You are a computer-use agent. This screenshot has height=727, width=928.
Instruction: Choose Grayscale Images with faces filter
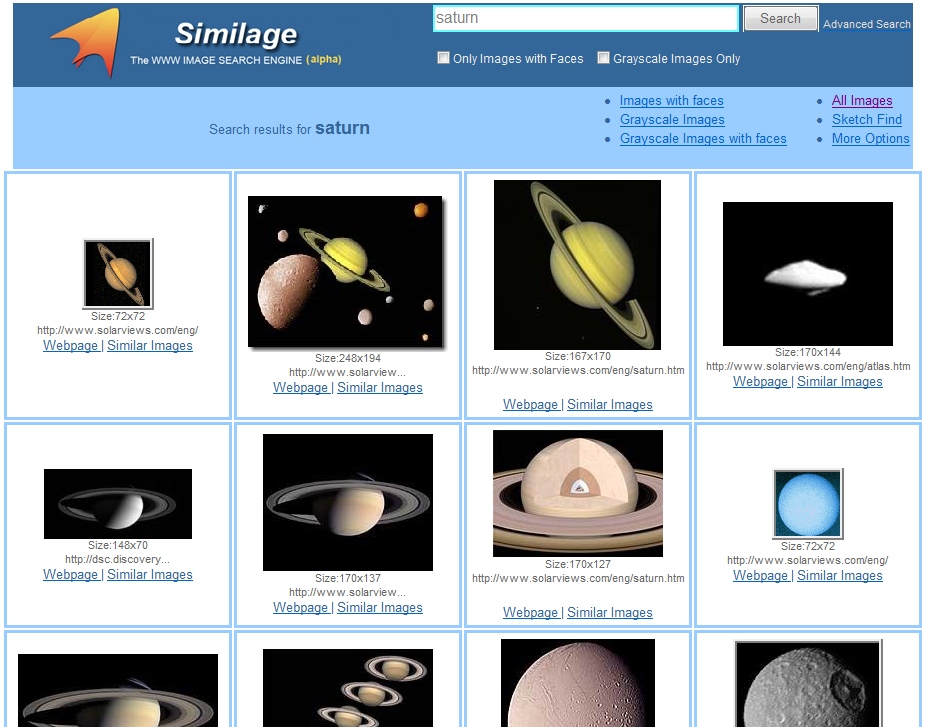(702, 139)
